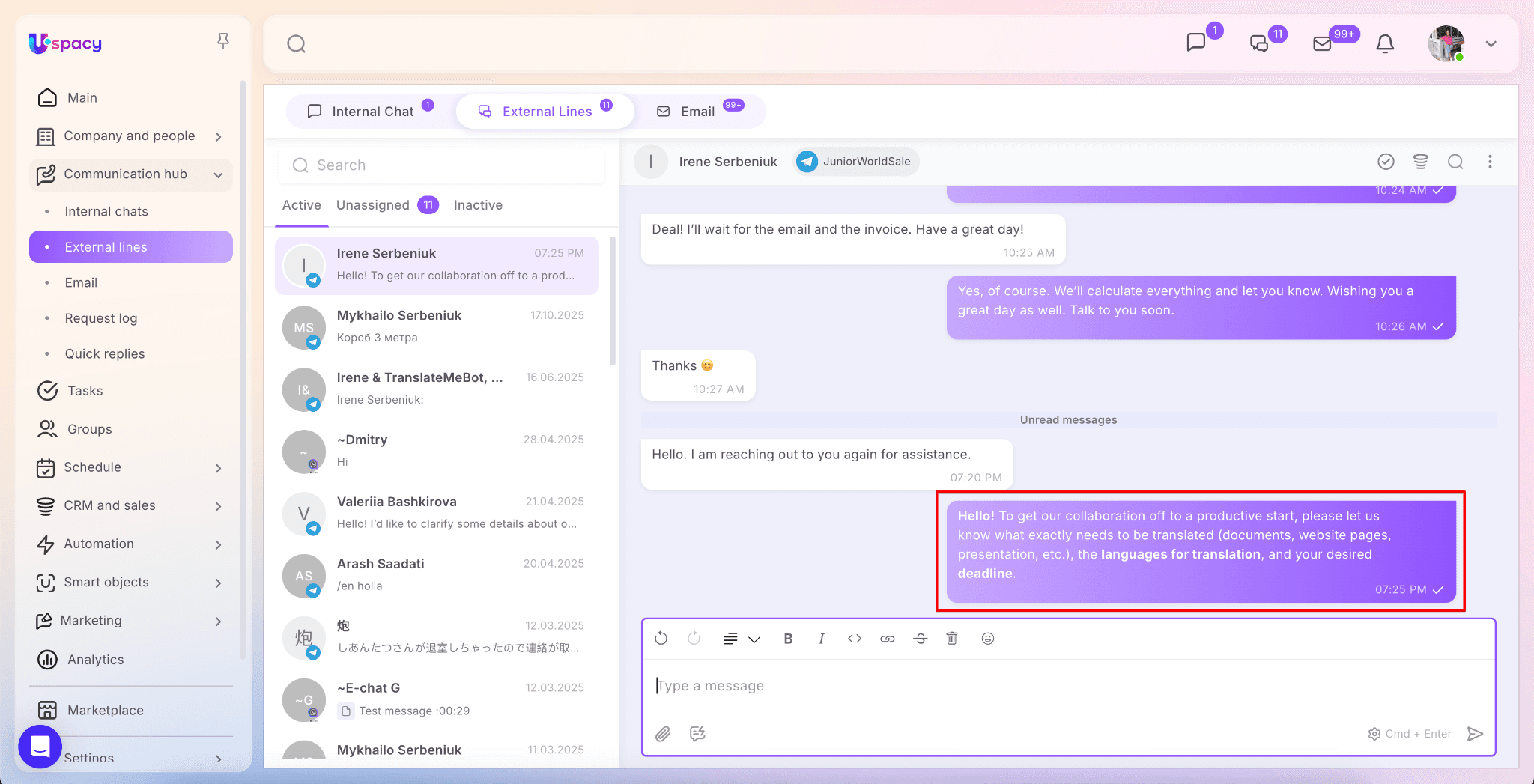Open Quick replies in sidebar

coord(105,353)
